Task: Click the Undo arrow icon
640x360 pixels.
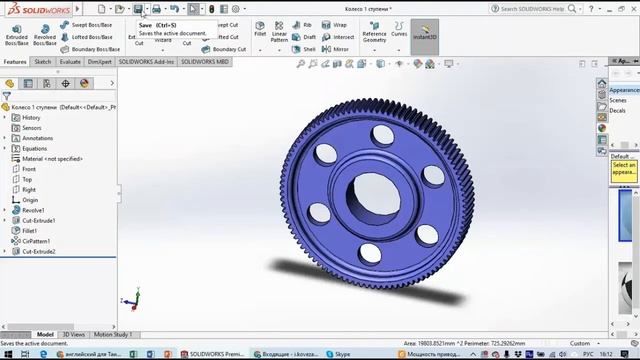Action: coord(174,9)
